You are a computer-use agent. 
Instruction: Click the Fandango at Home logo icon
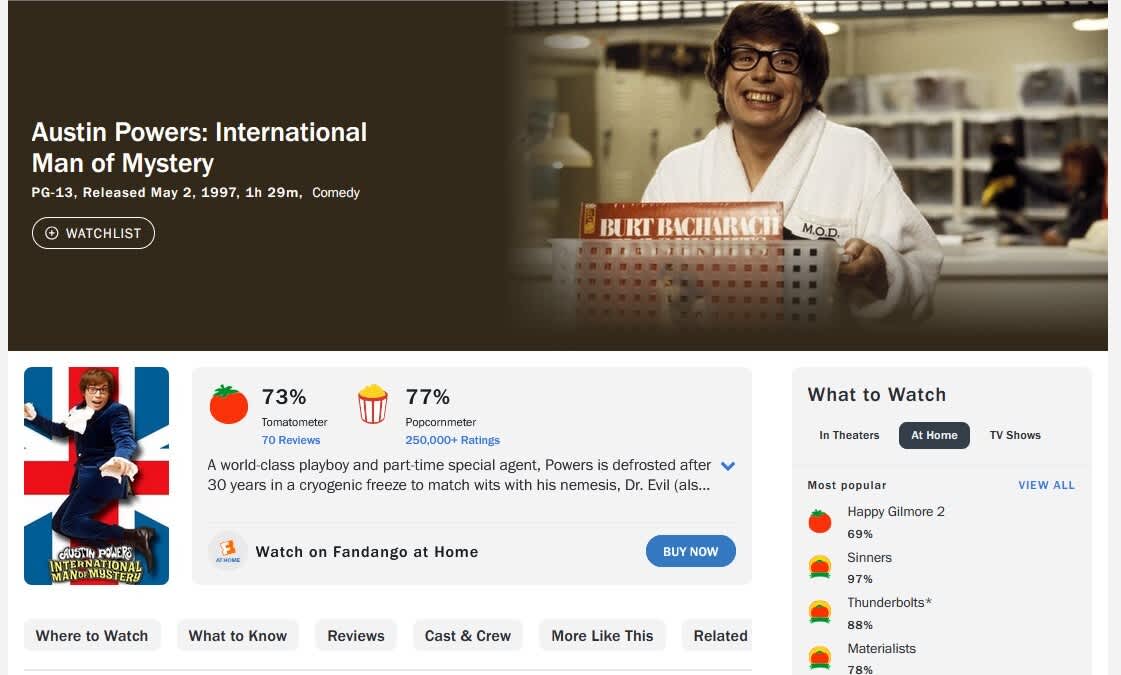point(227,551)
